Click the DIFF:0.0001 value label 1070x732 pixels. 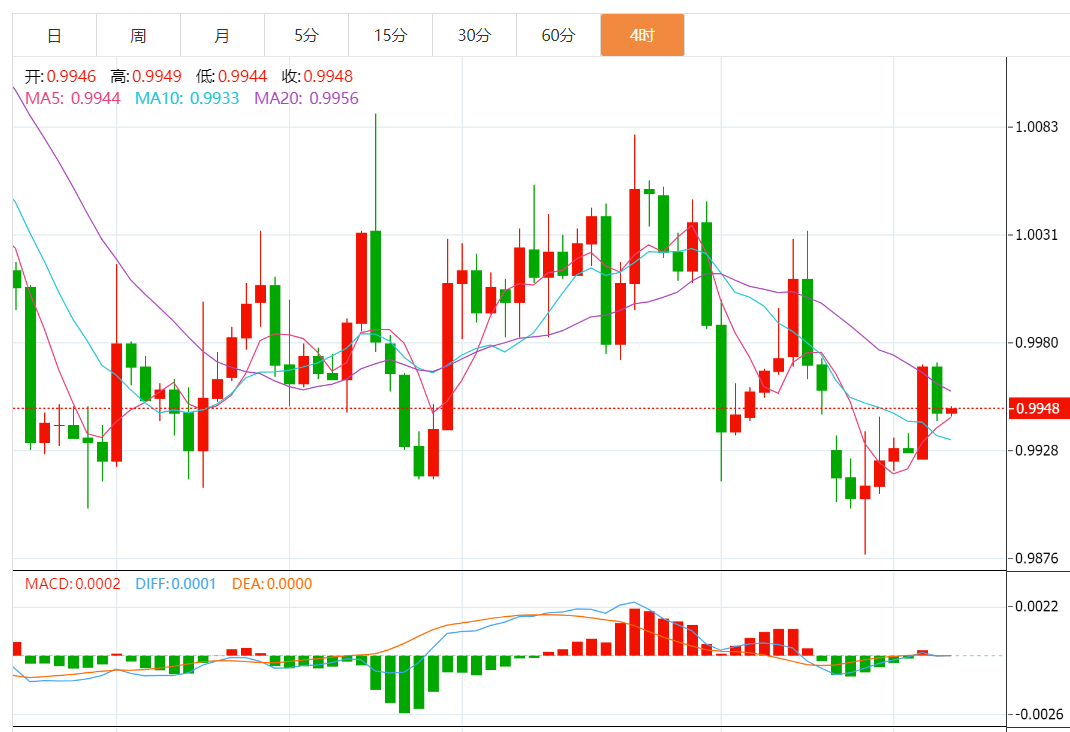(175, 584)
